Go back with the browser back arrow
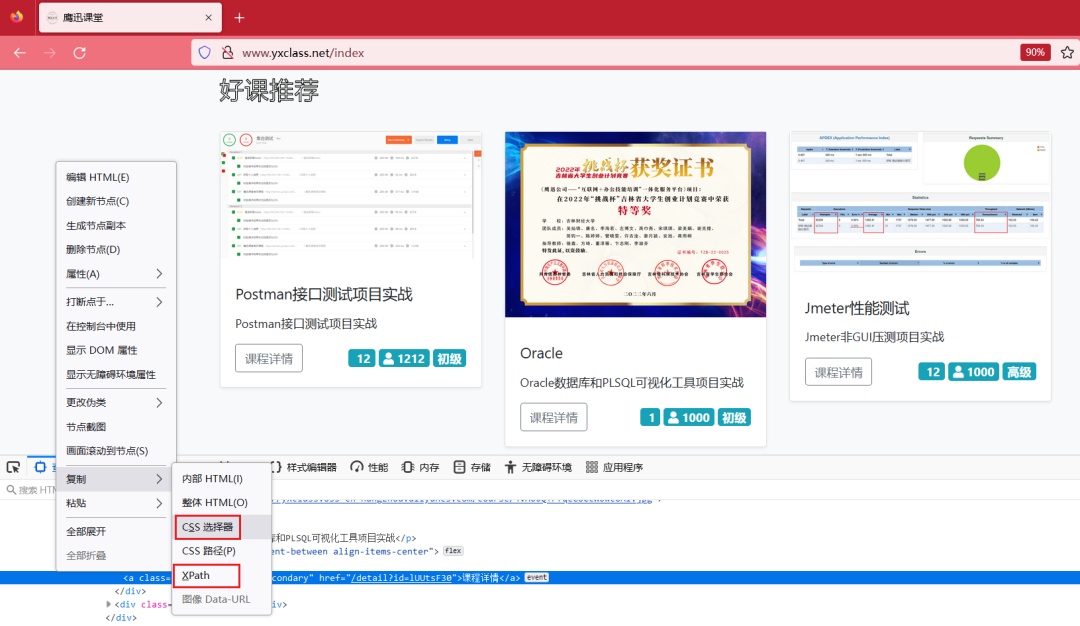This screenshot has width=1080, height=626. (x=19, y=53)
